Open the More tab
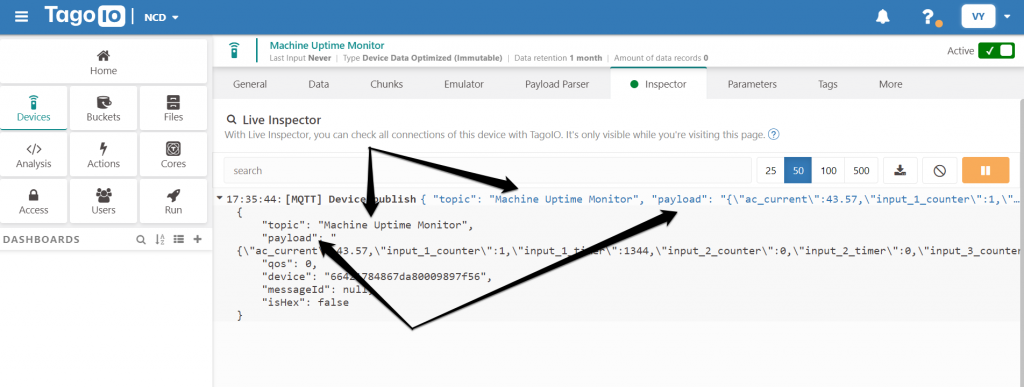Viewport: 1024px width, 387px height. coord(891,84)
